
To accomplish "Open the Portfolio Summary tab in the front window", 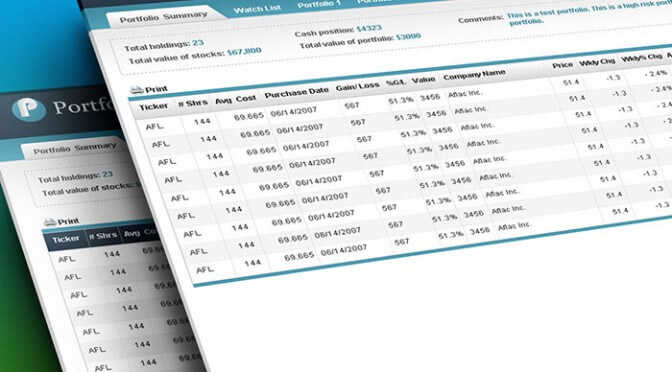I will click(163, 18).
